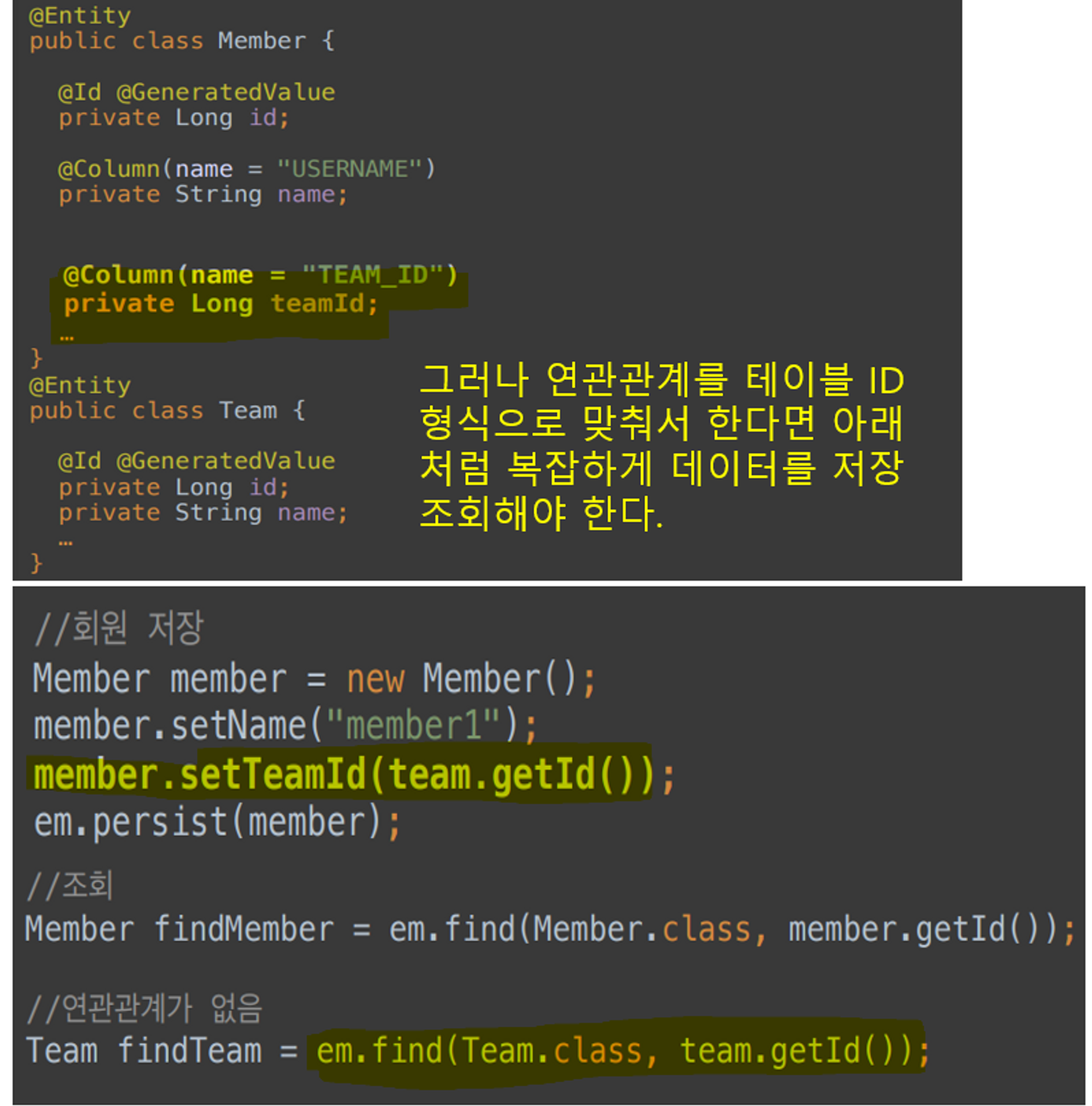The width and height of the screenshot is (1092, 1106).
Task: Click the Member class name in declaration
Action: coord(262,41)
